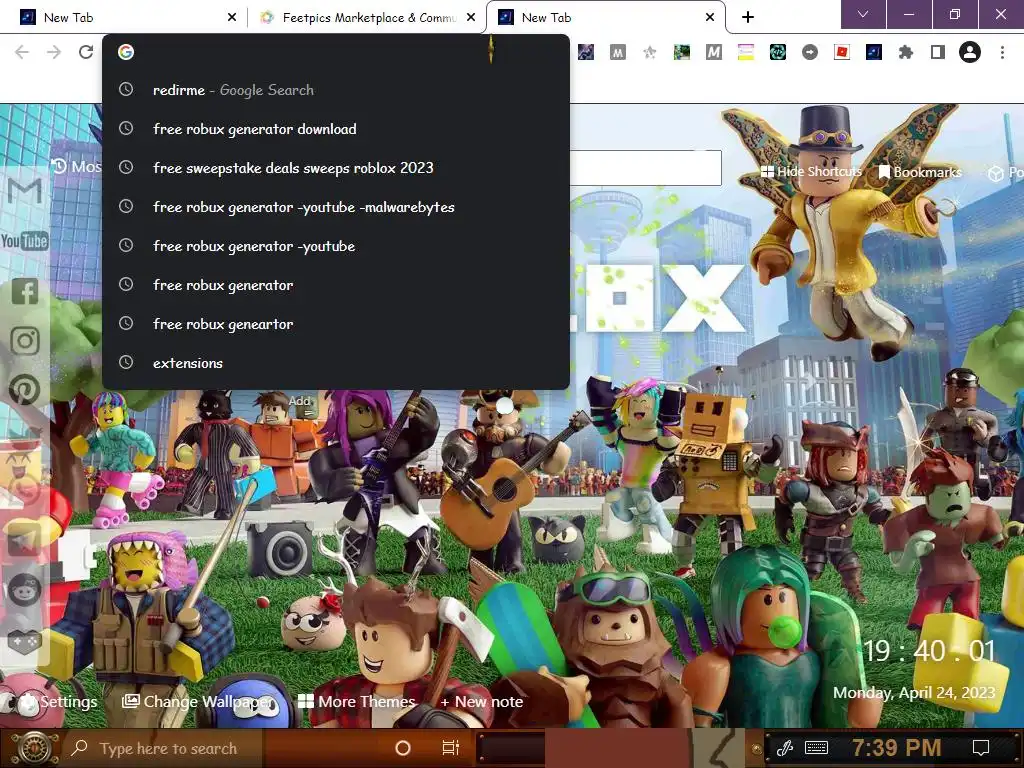Open the Action Center notifications icon
This screenshot has width=1024, height=768.
[980, 748]
